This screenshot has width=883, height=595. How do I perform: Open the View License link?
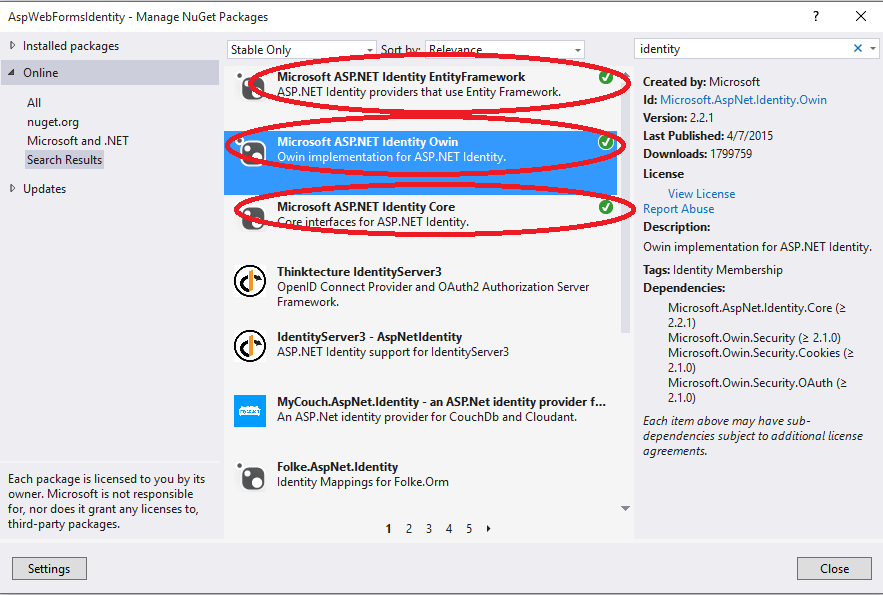[702, 194]
